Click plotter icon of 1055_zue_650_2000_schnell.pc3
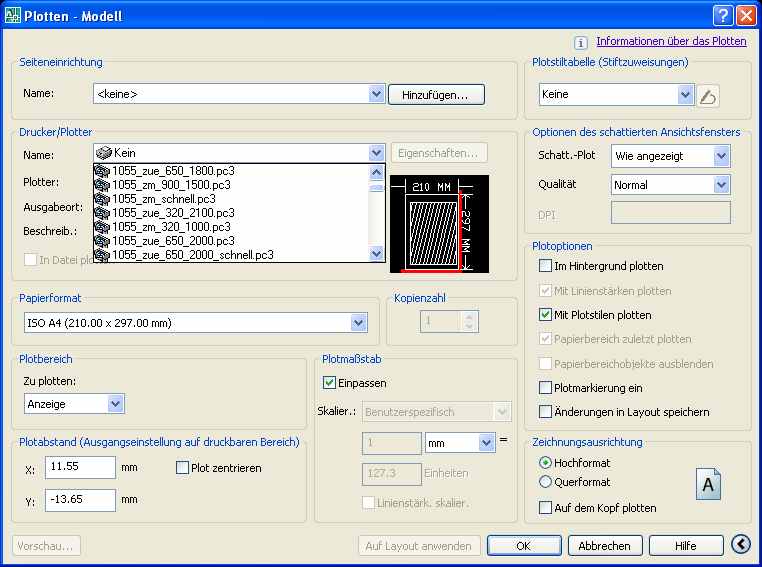 coord(102,255)
